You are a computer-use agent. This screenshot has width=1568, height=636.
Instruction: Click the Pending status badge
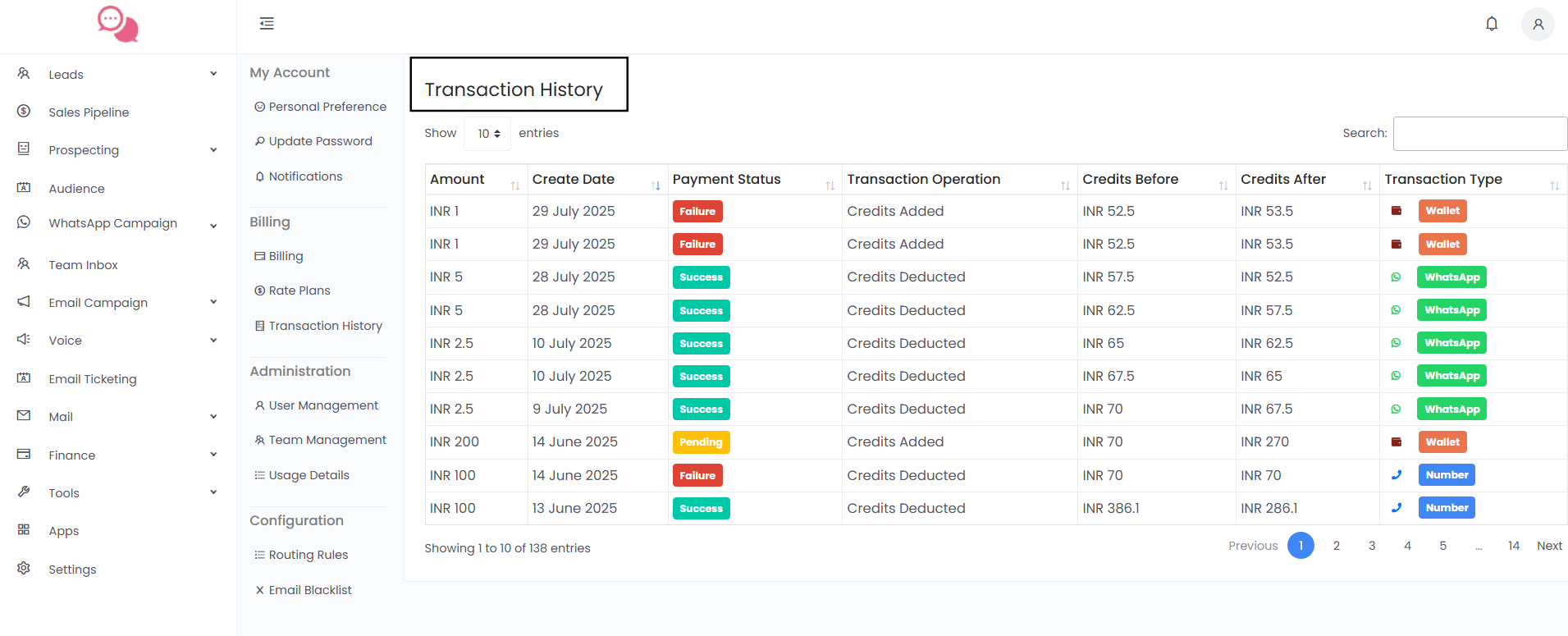[701, 442]
